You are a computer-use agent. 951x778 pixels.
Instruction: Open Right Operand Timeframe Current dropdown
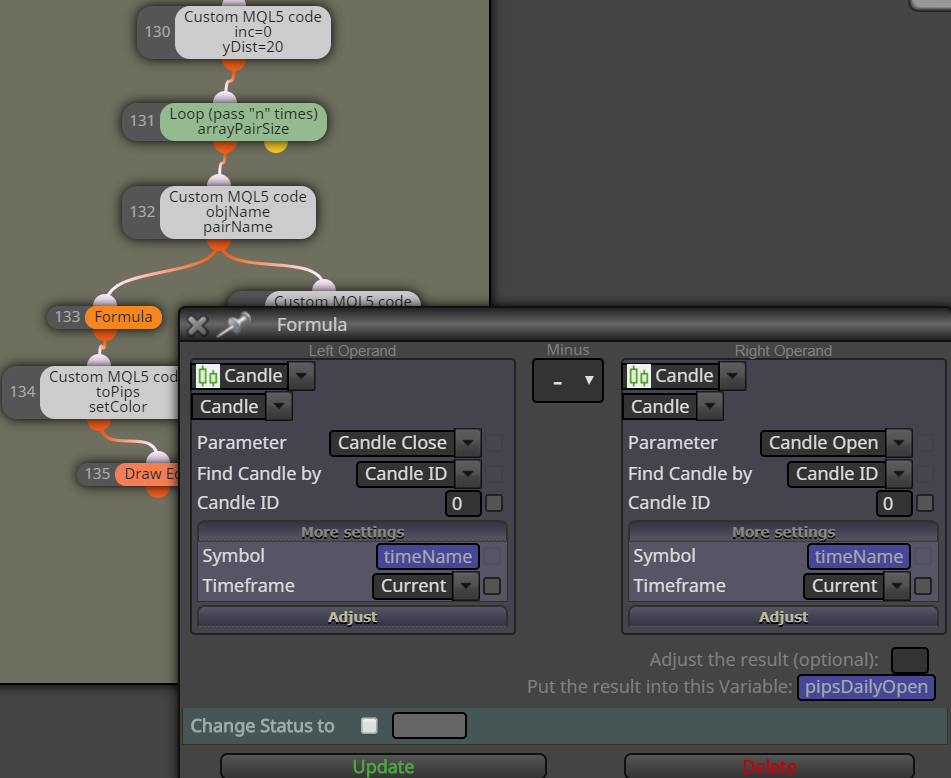[x=896, y=586]
